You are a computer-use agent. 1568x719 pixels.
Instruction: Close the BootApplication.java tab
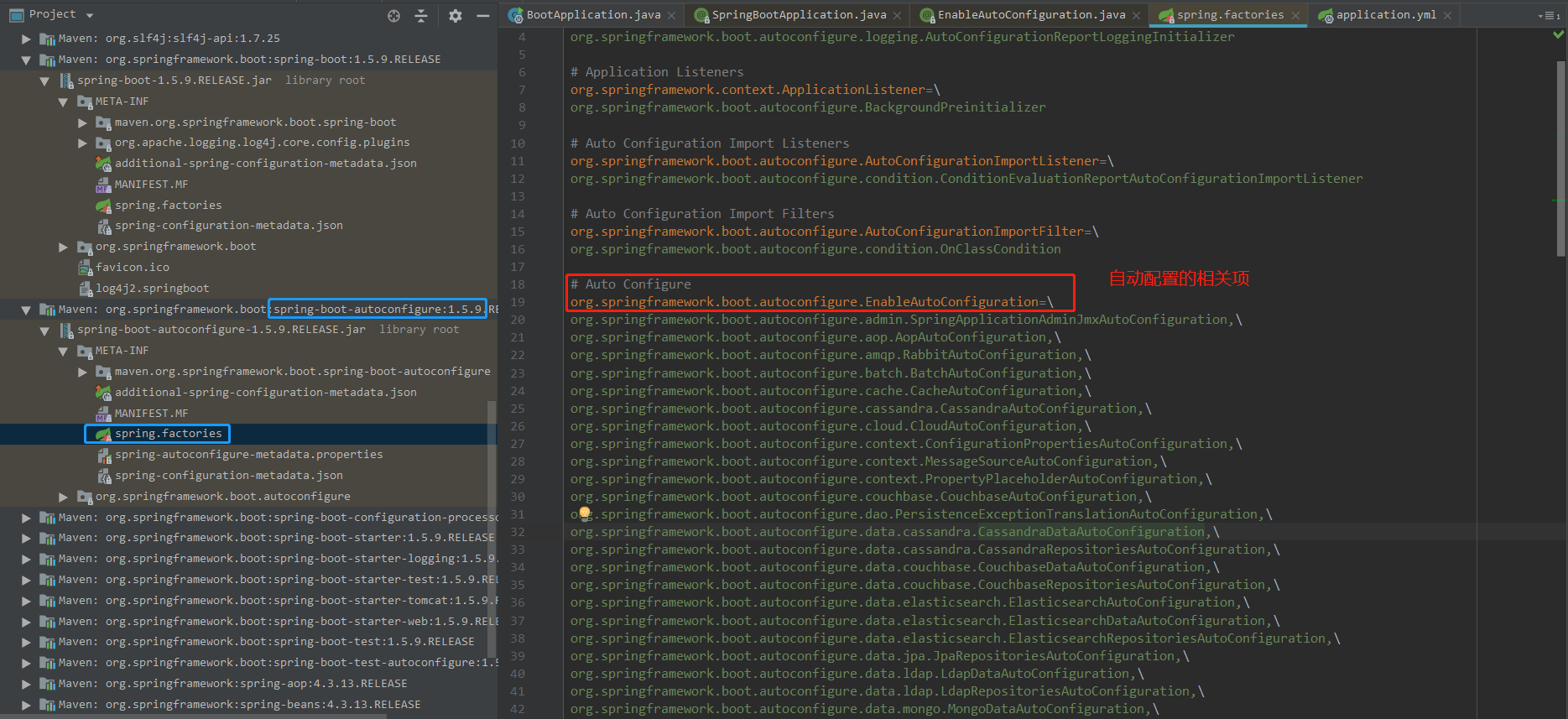[672, 15]
